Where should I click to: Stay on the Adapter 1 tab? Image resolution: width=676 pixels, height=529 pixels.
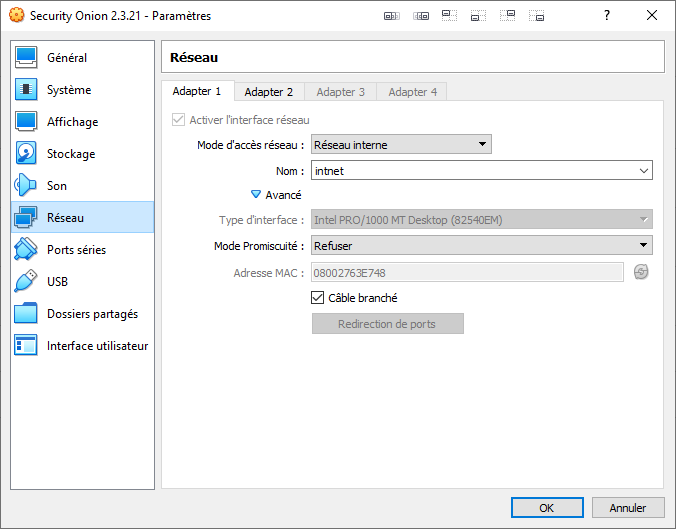tap(197, 91)
